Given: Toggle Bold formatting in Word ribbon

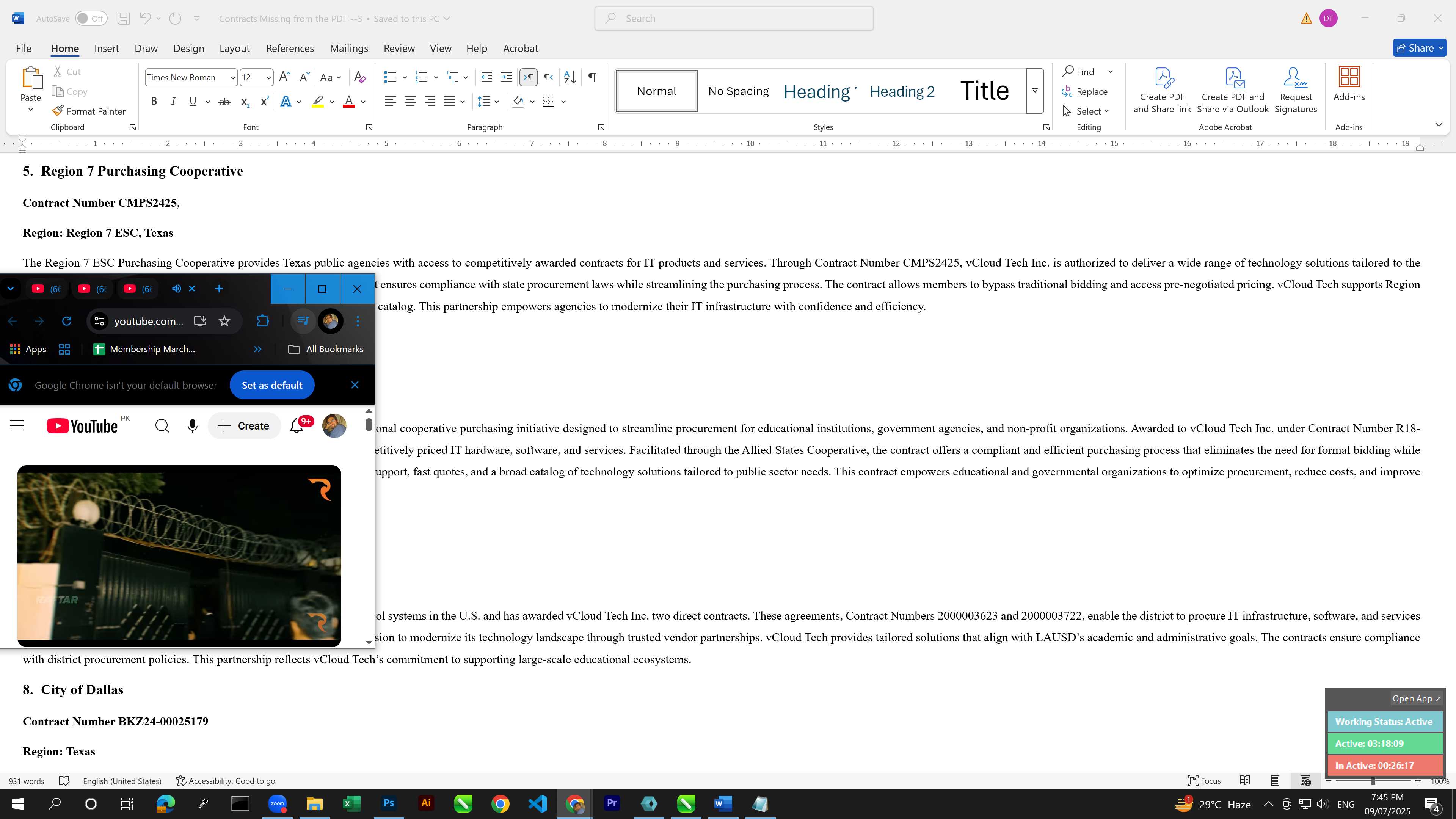Looking at the screenshot, I should pos(154,102).
